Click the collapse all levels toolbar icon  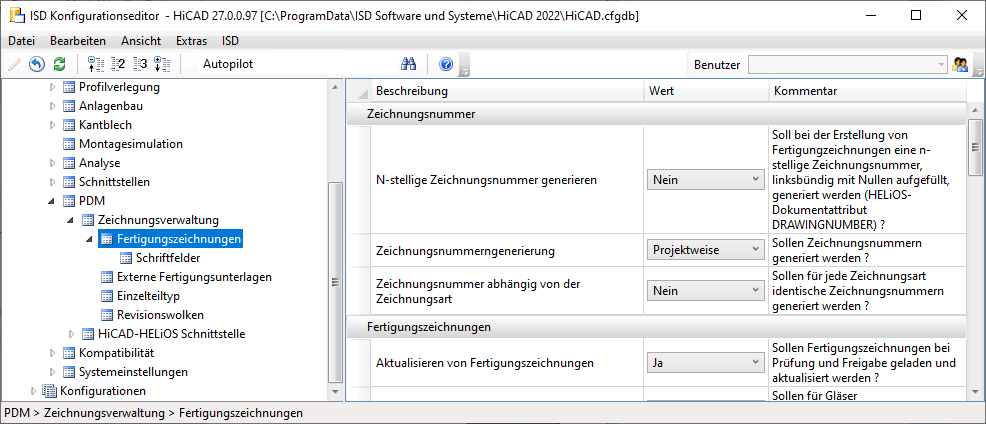[x=94, y=64]
